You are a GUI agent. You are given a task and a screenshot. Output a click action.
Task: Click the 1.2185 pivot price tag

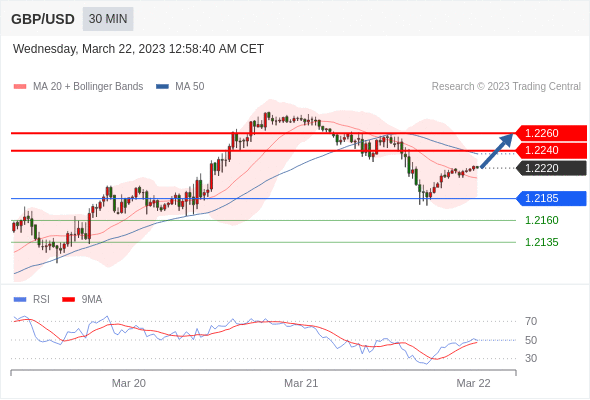551,198
